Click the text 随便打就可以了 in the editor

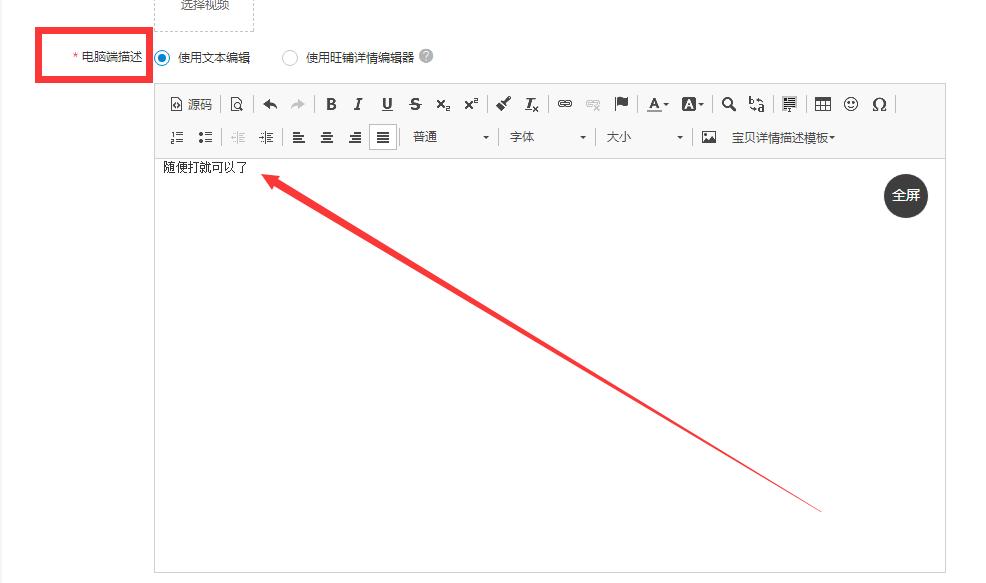tap(205, 167)
